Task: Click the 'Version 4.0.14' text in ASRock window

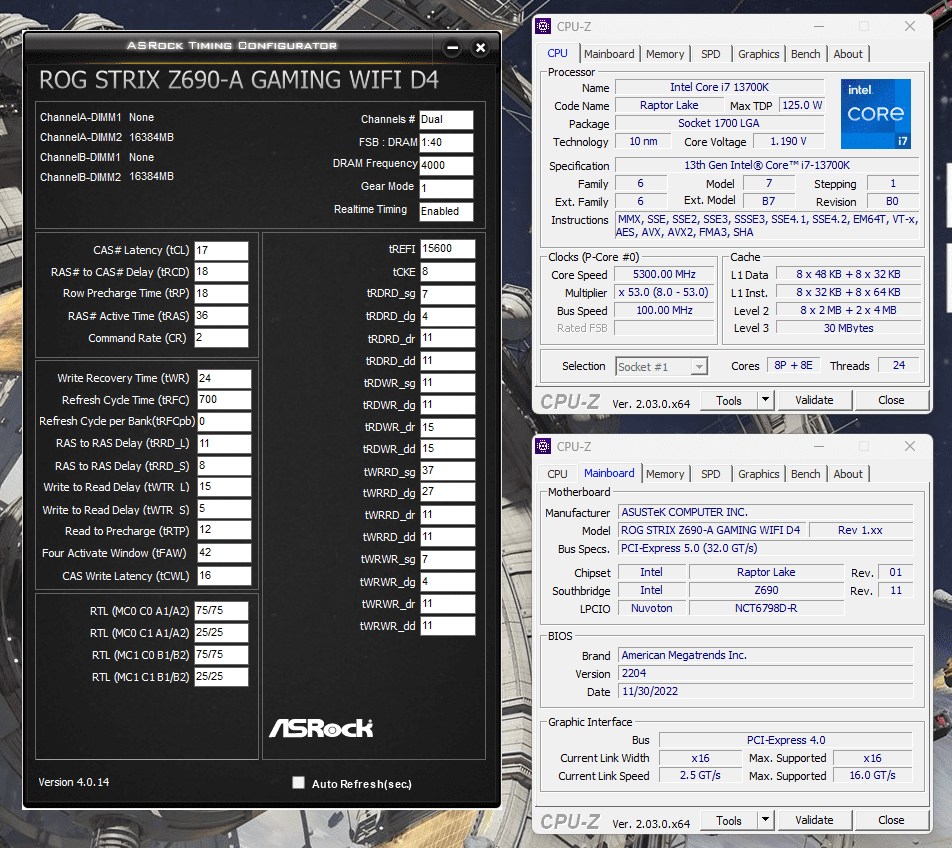Action: point(74,782)
